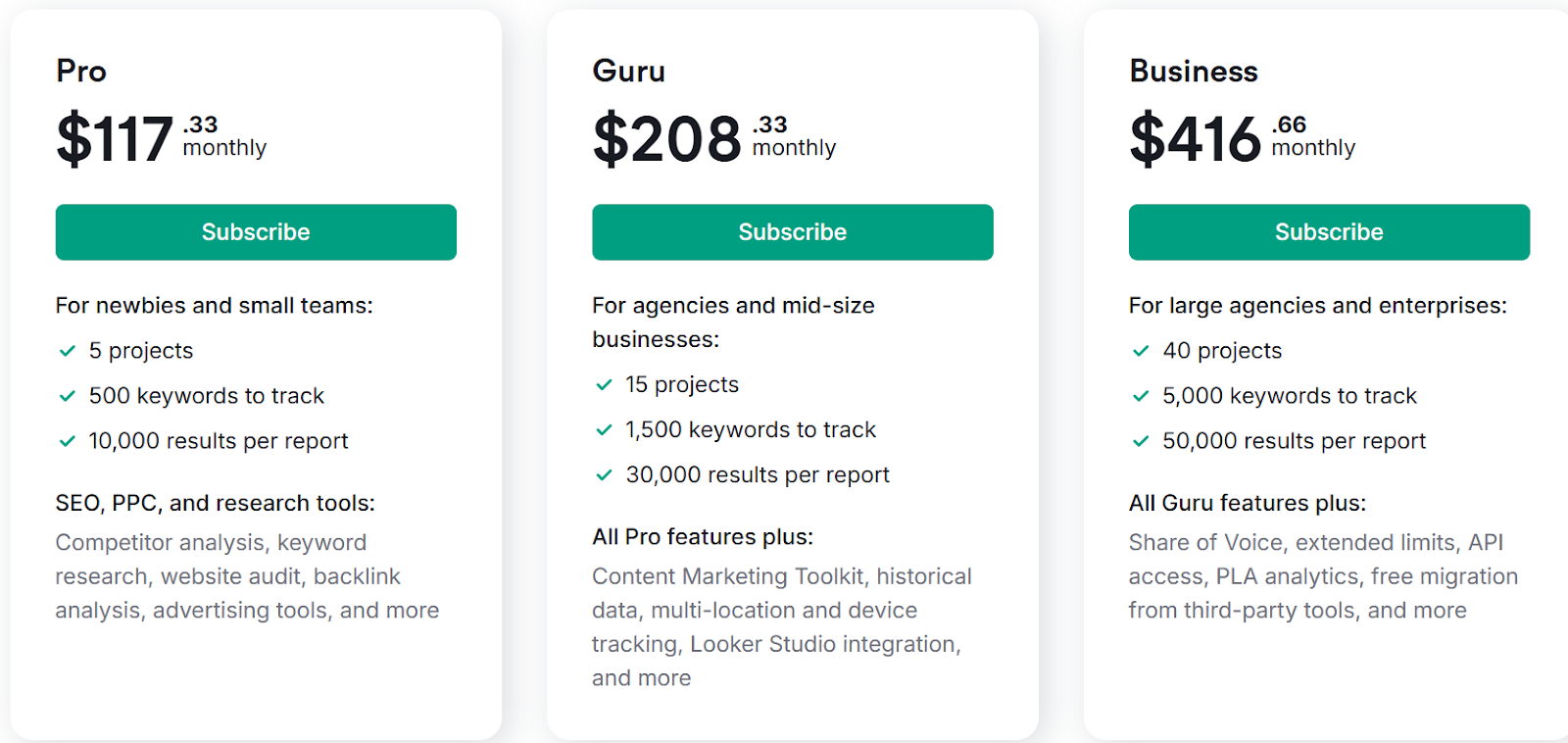Click the 'SEO, PPC, and research tools' heading
The width and height of the screenshot is (1568, 743).
[x=215, y=503]
